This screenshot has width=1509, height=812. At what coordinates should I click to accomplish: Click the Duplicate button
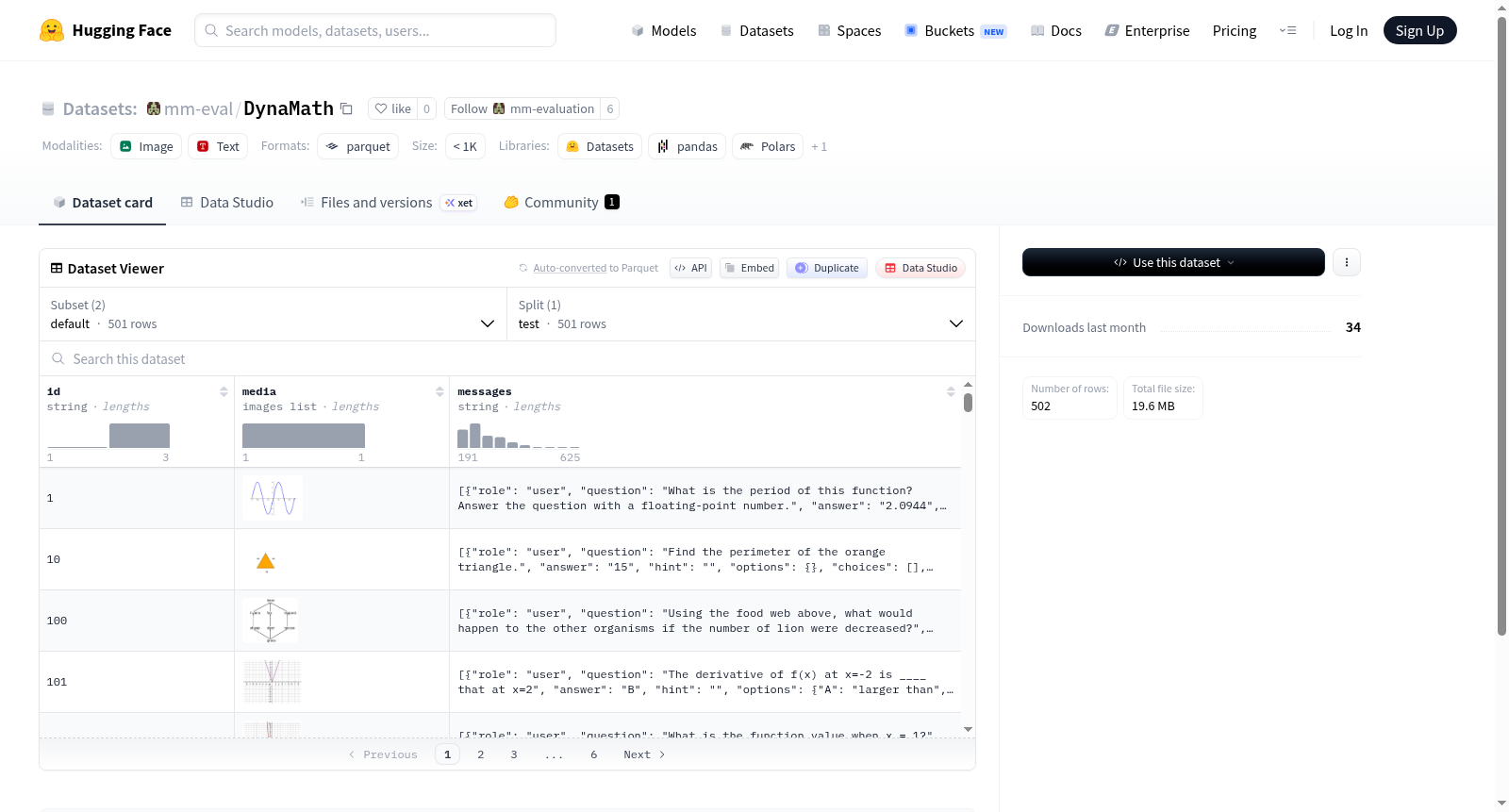point(827,268)
